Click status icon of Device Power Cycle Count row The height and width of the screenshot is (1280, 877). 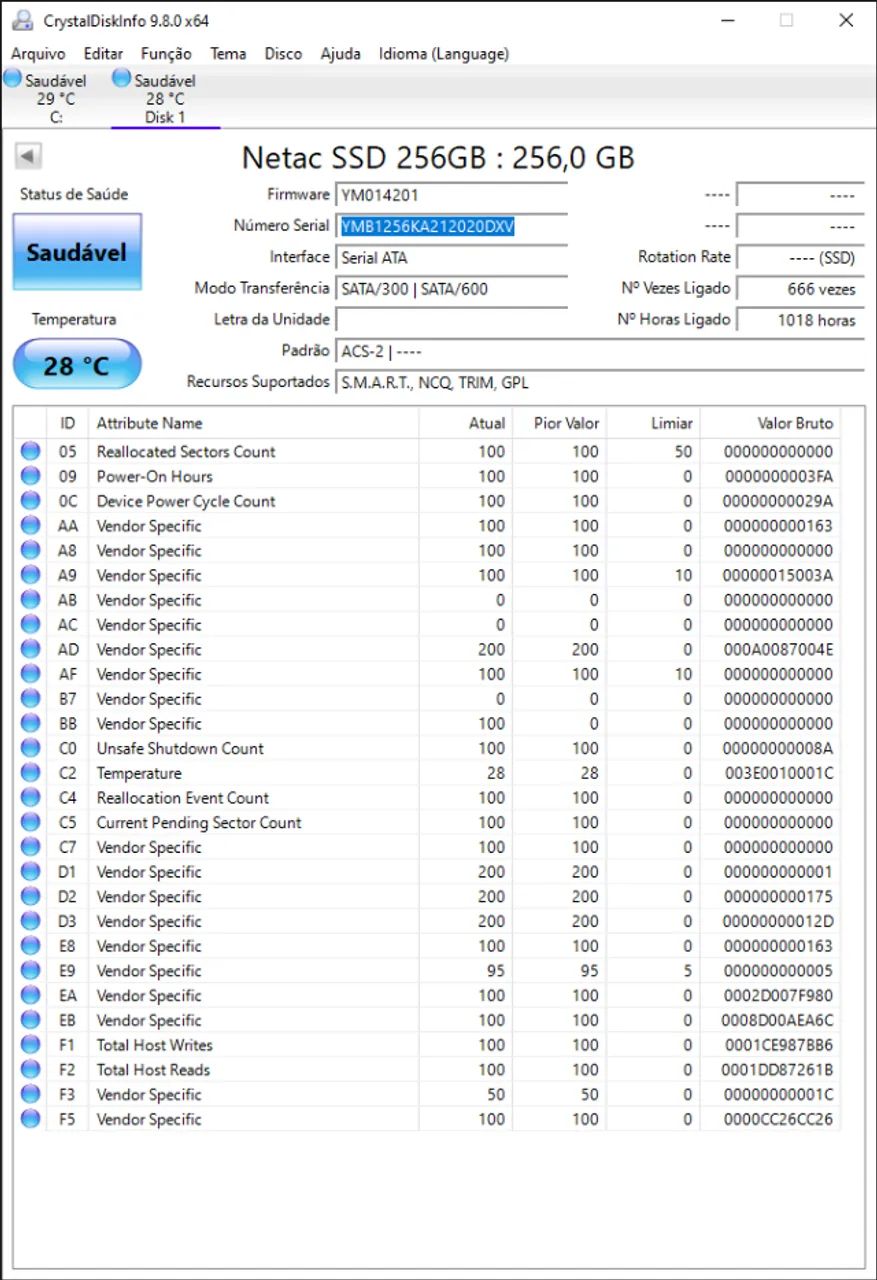point(31,501)
